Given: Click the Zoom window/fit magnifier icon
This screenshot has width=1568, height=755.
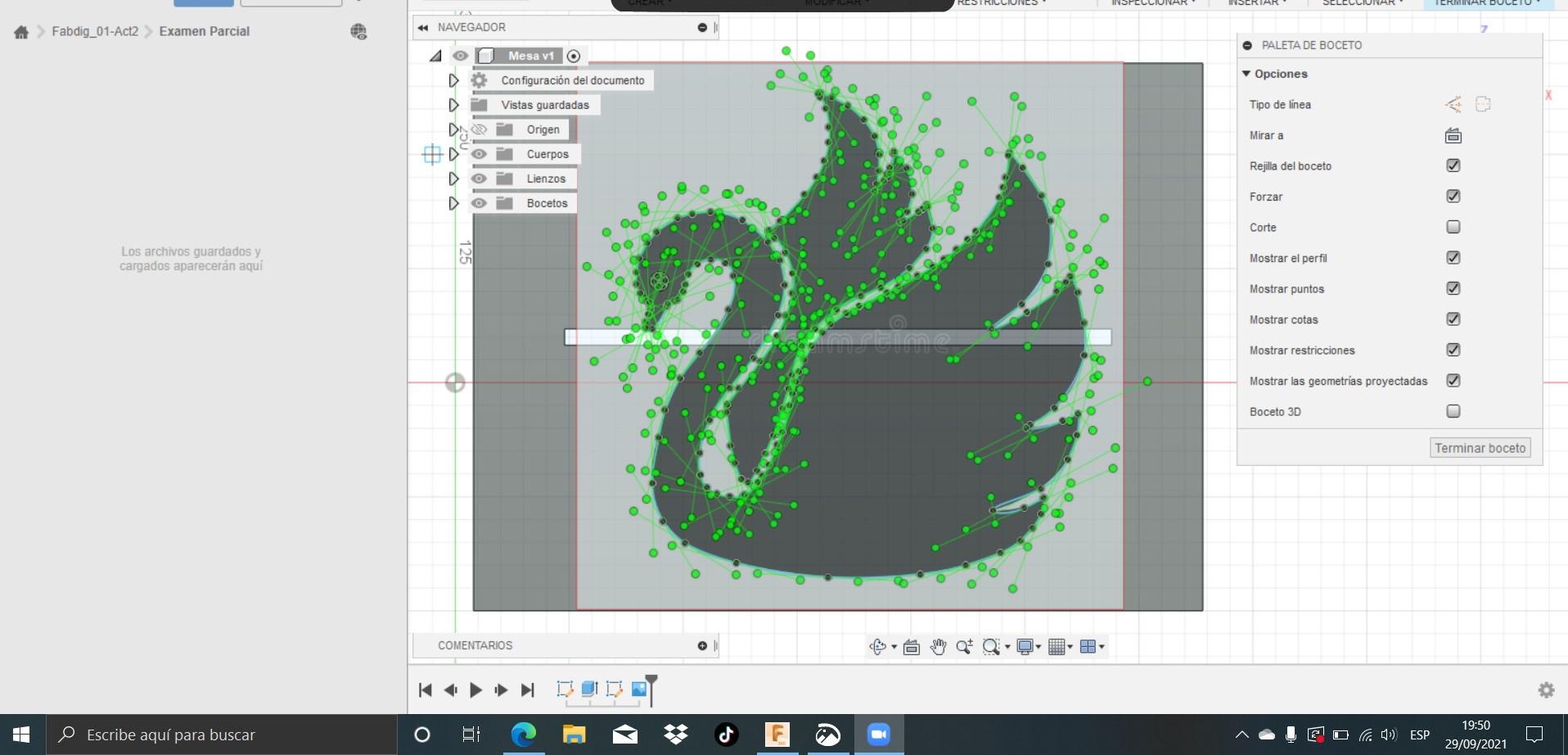Looking at the screenshot, I should tap(991, 647).
